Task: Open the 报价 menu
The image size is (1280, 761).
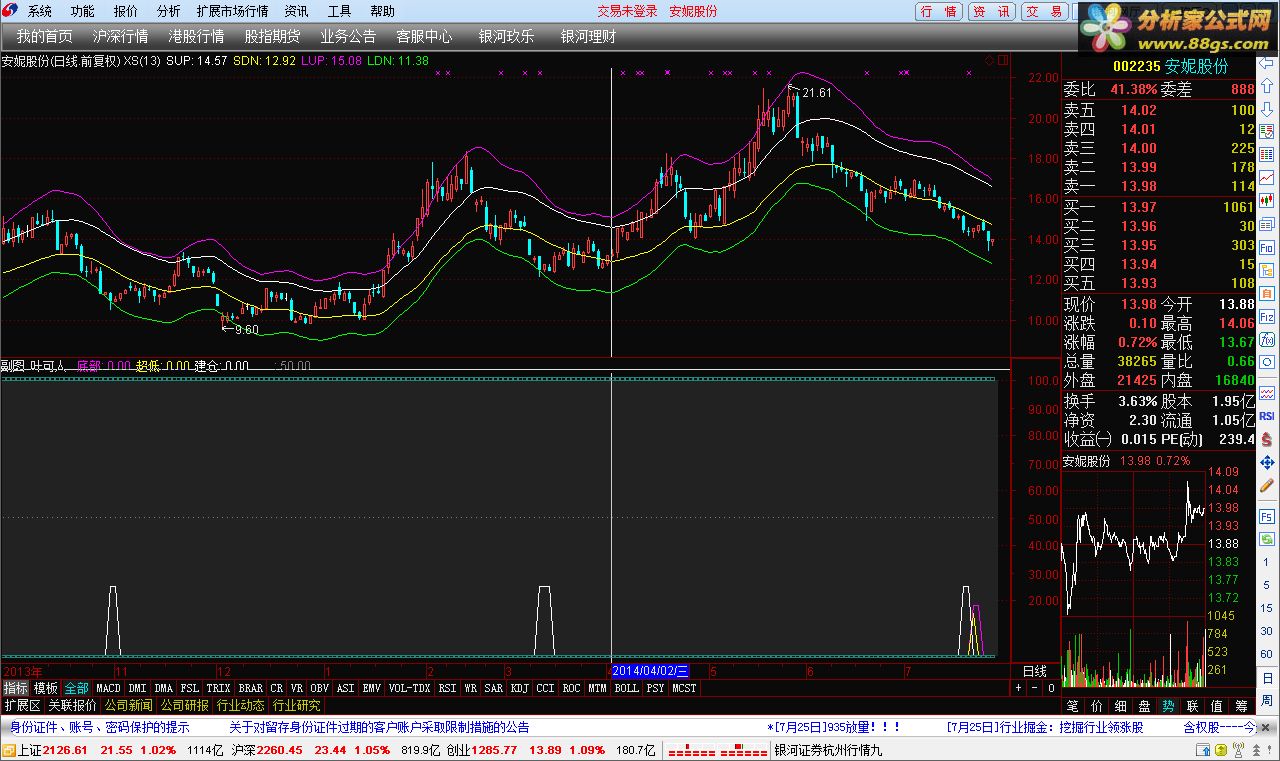Action: [126, 11]
